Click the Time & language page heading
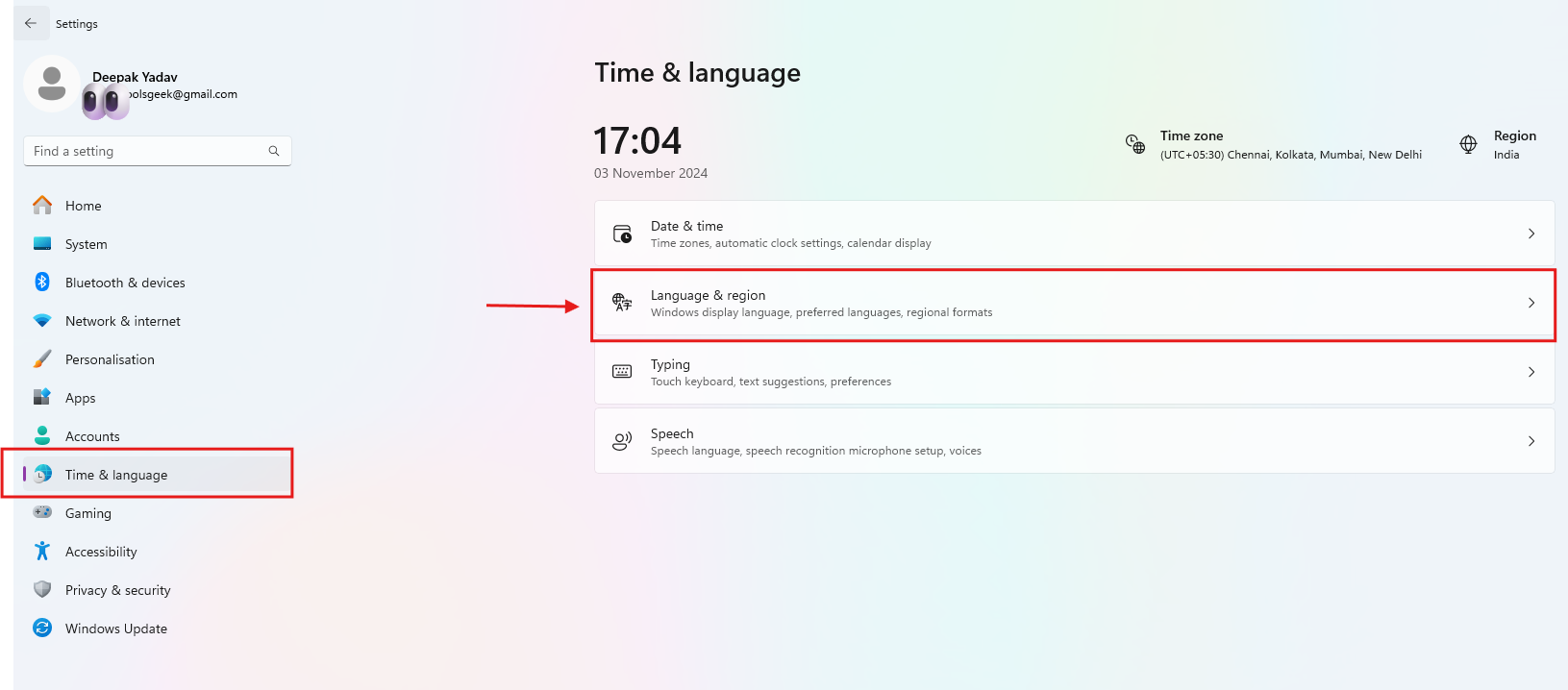Viewport: 1568px width, 690px height. click(x=698, y=73)
